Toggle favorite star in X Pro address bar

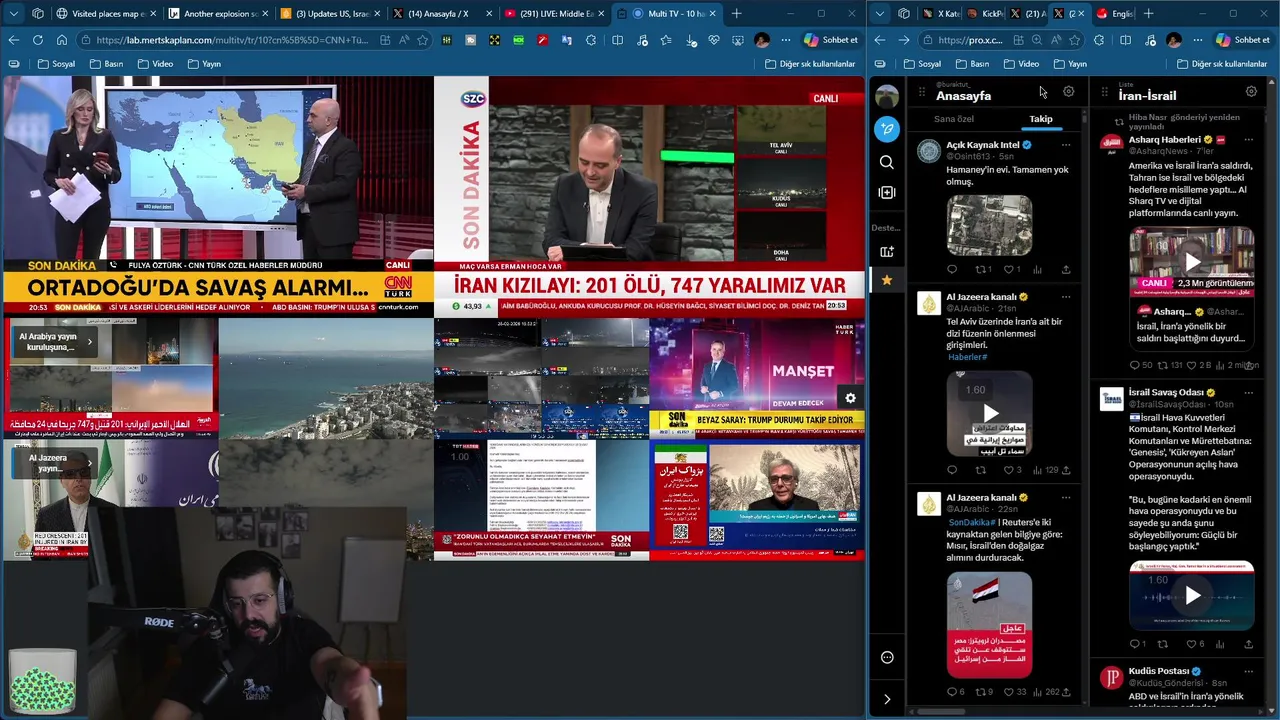1074,40
